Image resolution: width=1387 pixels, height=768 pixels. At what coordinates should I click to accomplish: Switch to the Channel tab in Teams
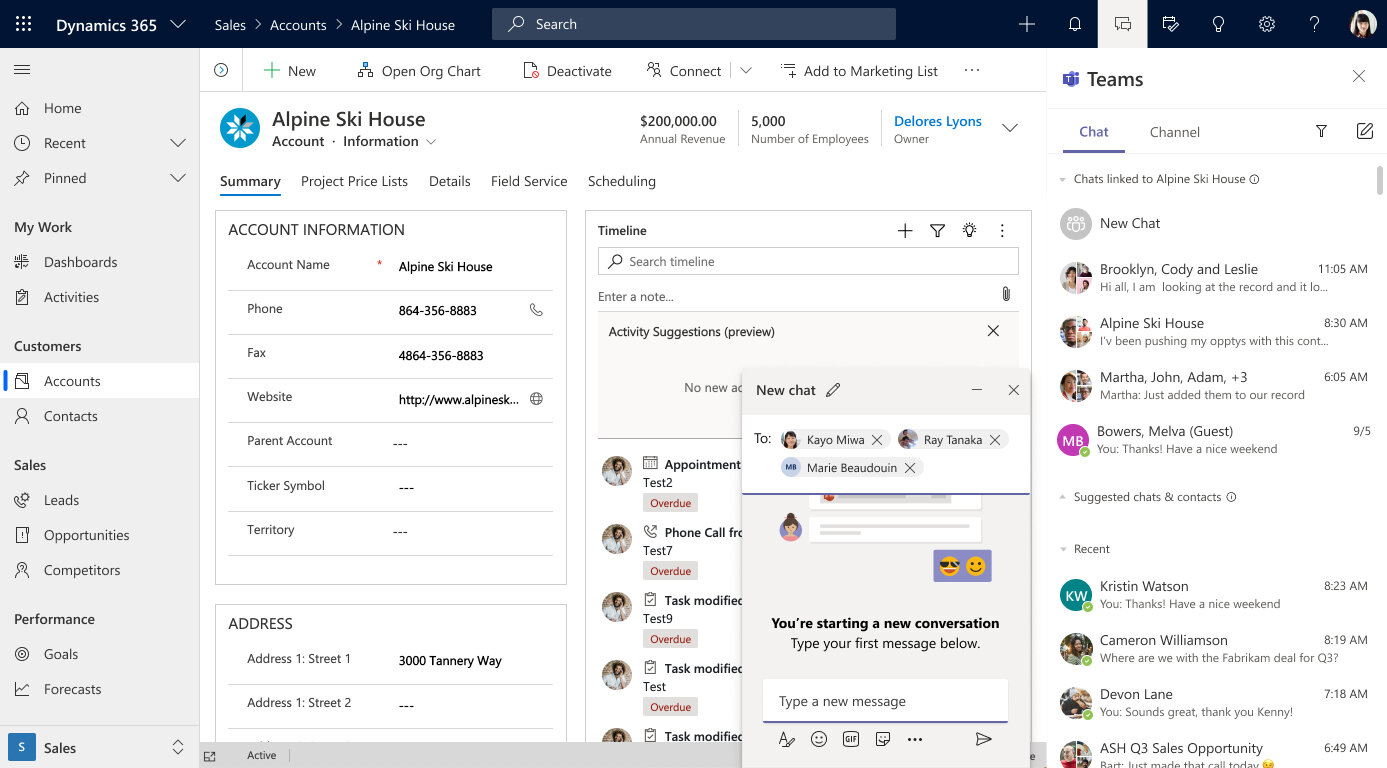pos(1175,132)
